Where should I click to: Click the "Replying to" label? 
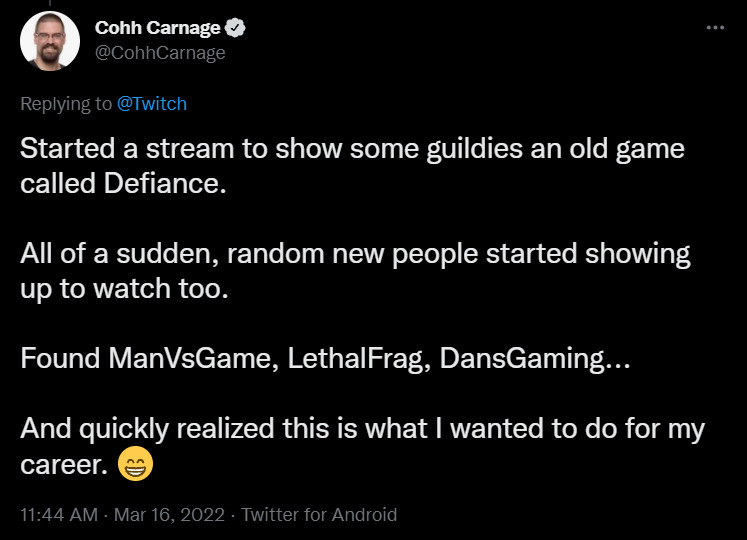[x=67, y=103]
